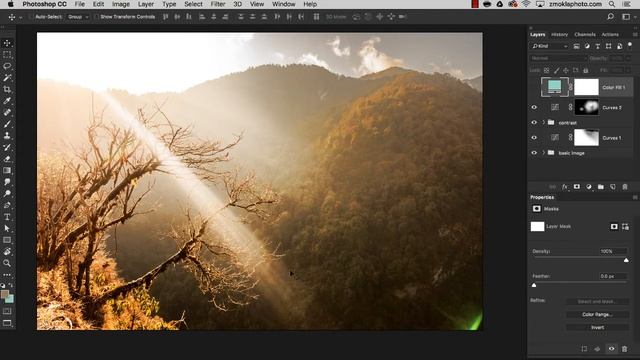Screen dimensions: 640x360
Task: Select the Path Selection tool
Action: click(7, 228)
